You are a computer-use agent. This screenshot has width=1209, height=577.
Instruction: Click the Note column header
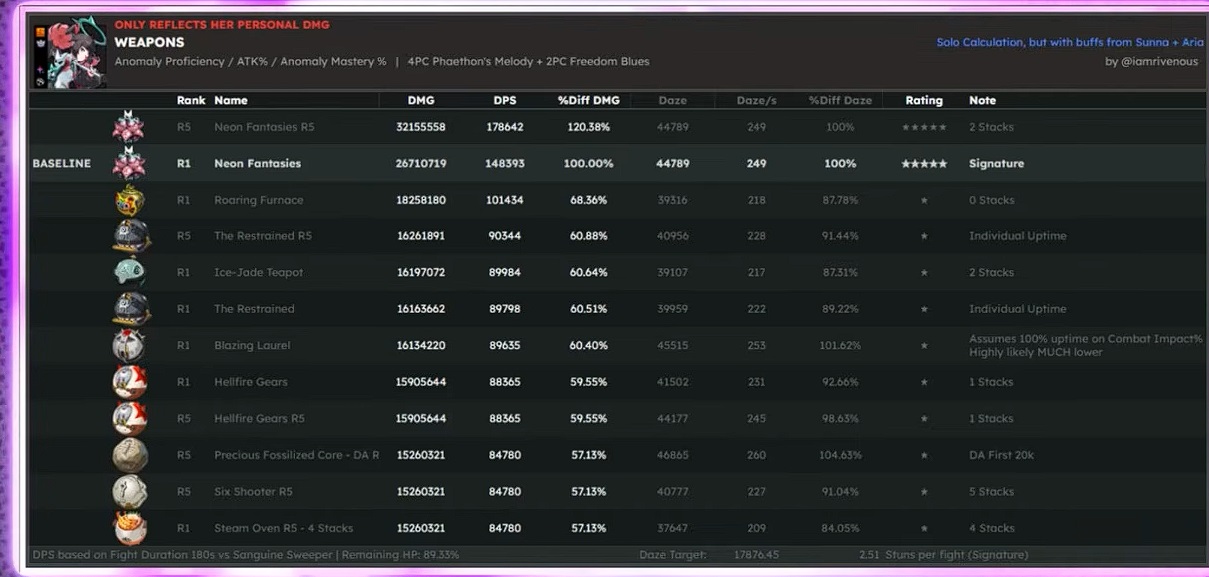point(982,100)
